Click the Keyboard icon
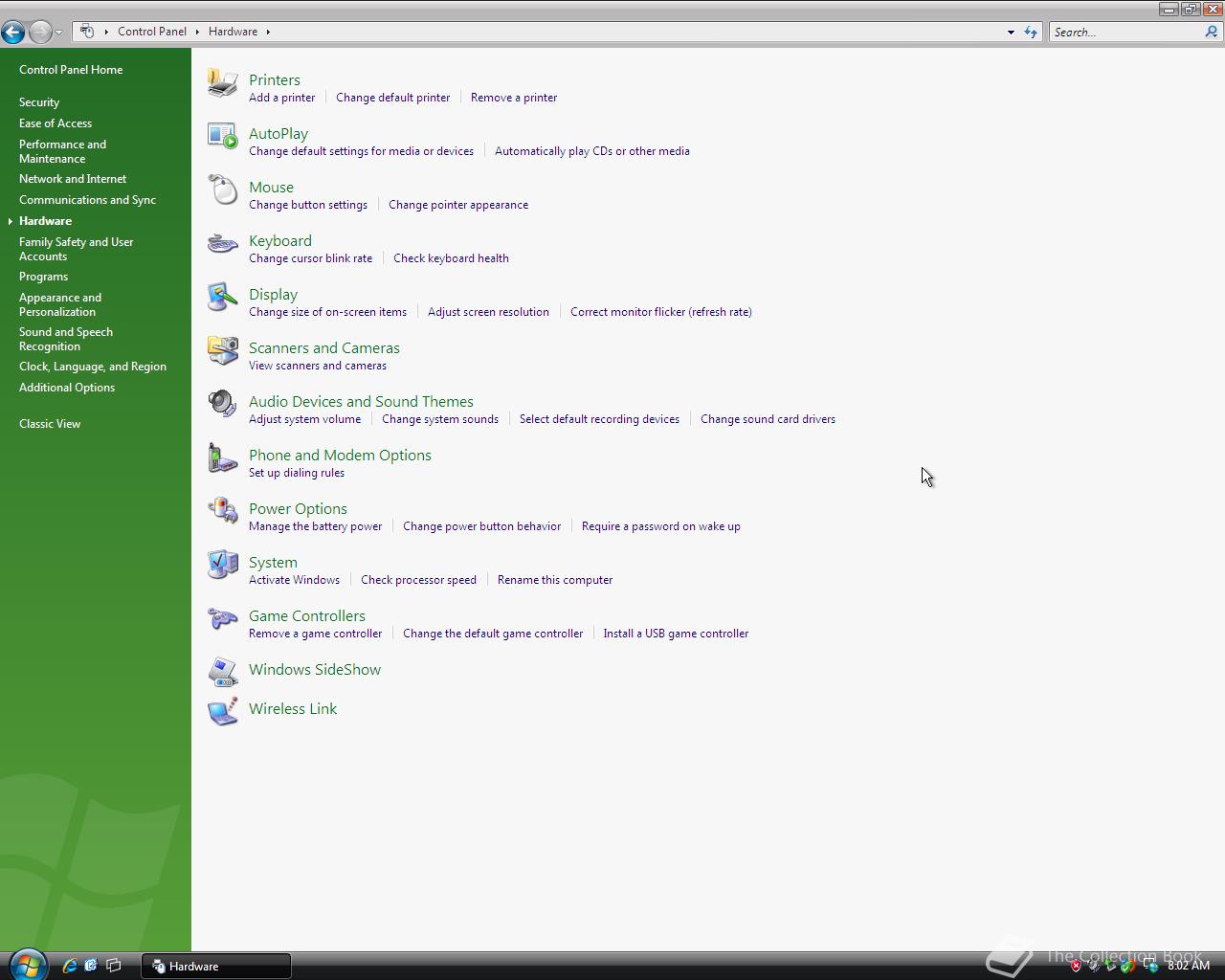The height and width of the screenshot is (980, 1225). point(223,243)
